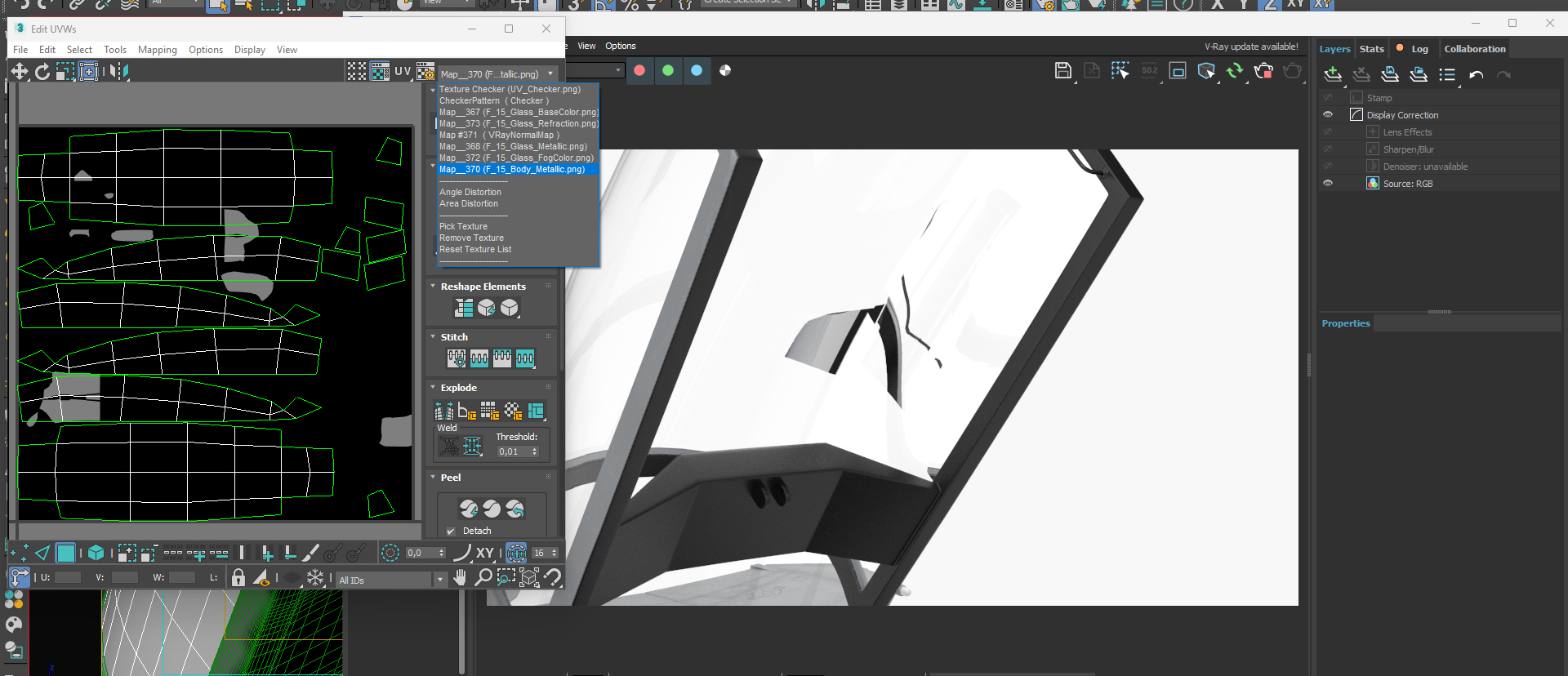This screenshot has width=1568, height=676.
Task: Click the undo arrow in Layers panel
Action: [1477, 74]
